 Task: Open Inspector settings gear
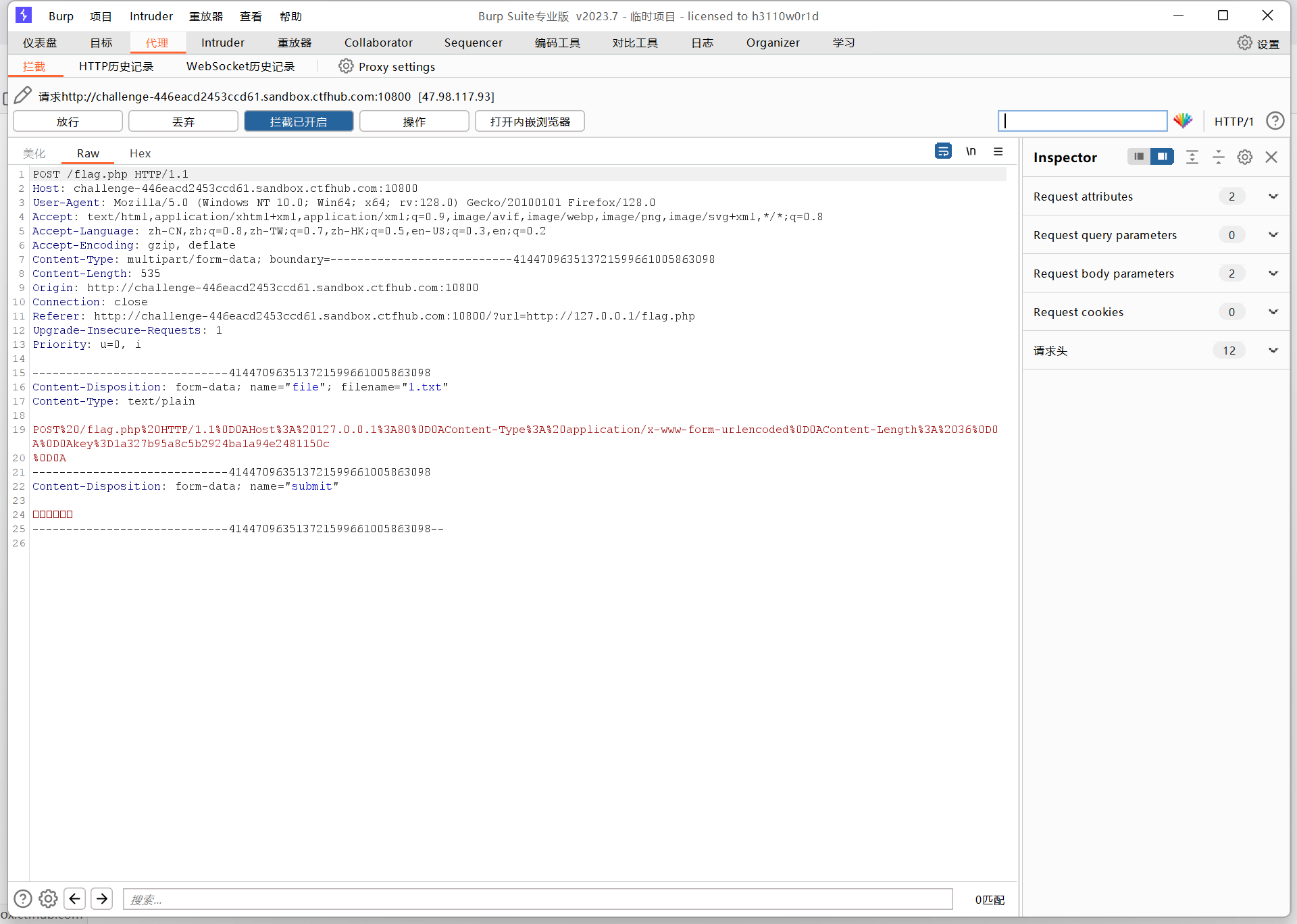click(x=1245, y=157)
